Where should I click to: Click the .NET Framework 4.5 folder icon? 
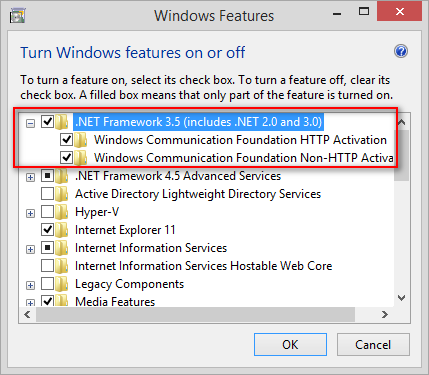[62, 176]
